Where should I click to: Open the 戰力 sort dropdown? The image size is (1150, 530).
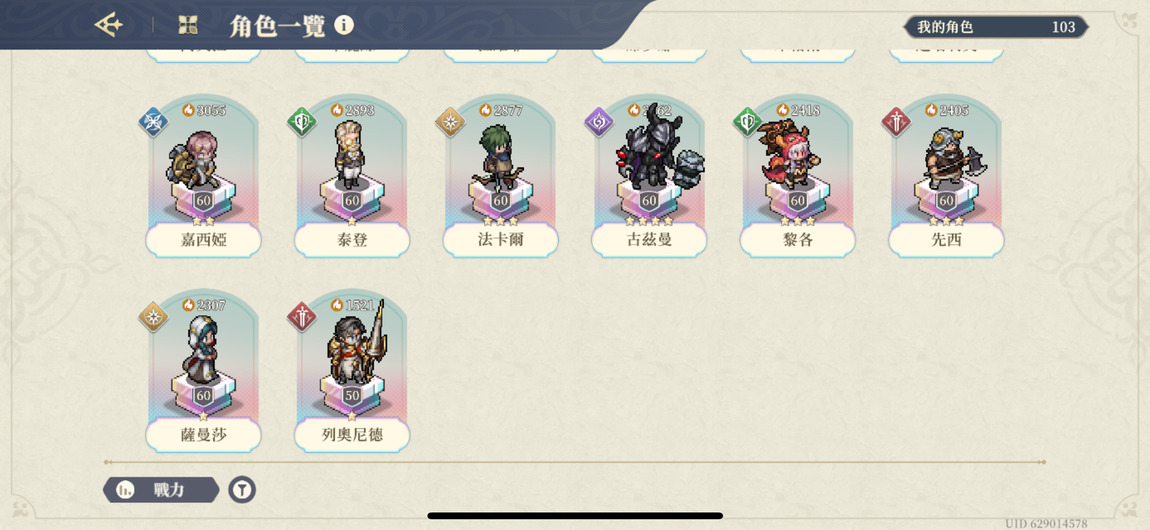pyautogui.click(x=161, y=490)
